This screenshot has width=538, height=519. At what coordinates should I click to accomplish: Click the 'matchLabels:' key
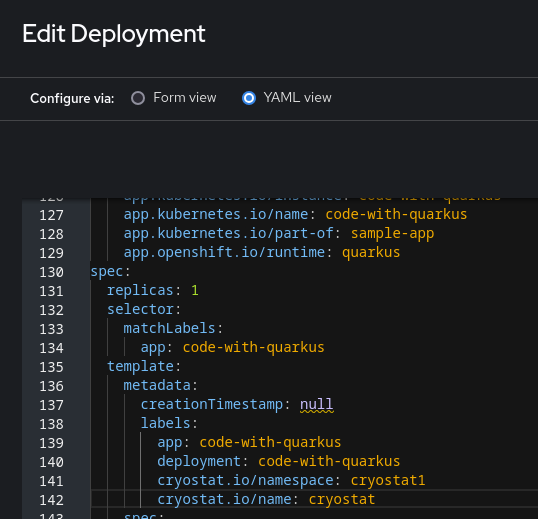[173, 328]
